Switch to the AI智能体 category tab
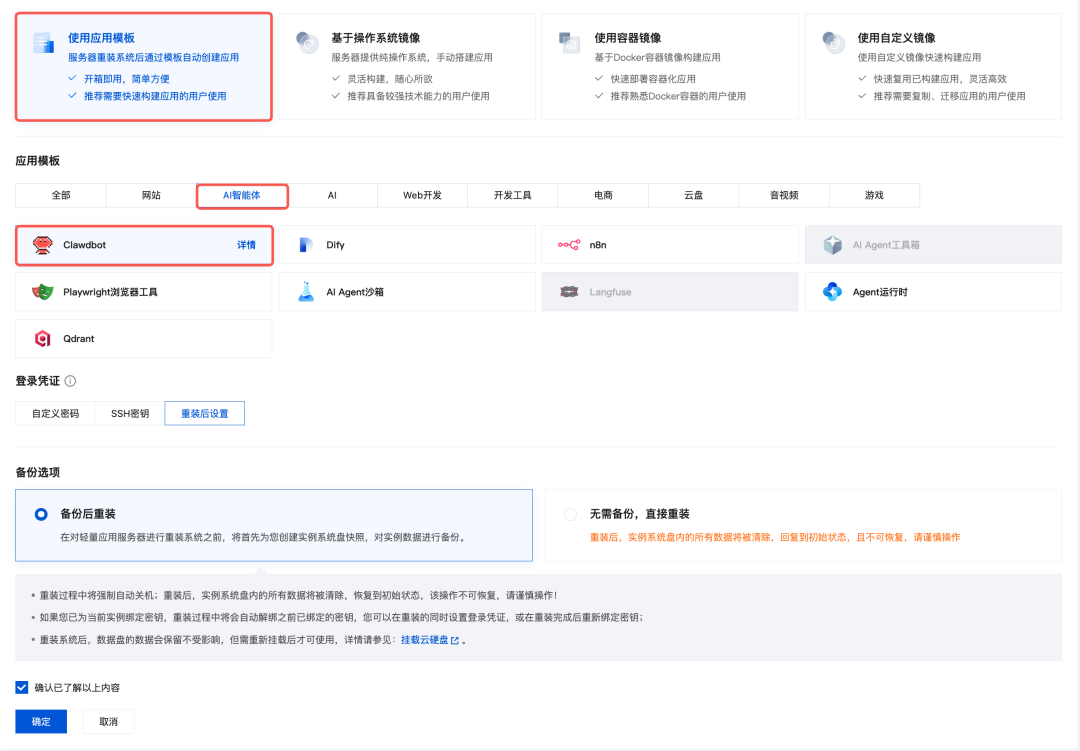Viewport: 1080px width, 751px height. [x=242, y=196]
